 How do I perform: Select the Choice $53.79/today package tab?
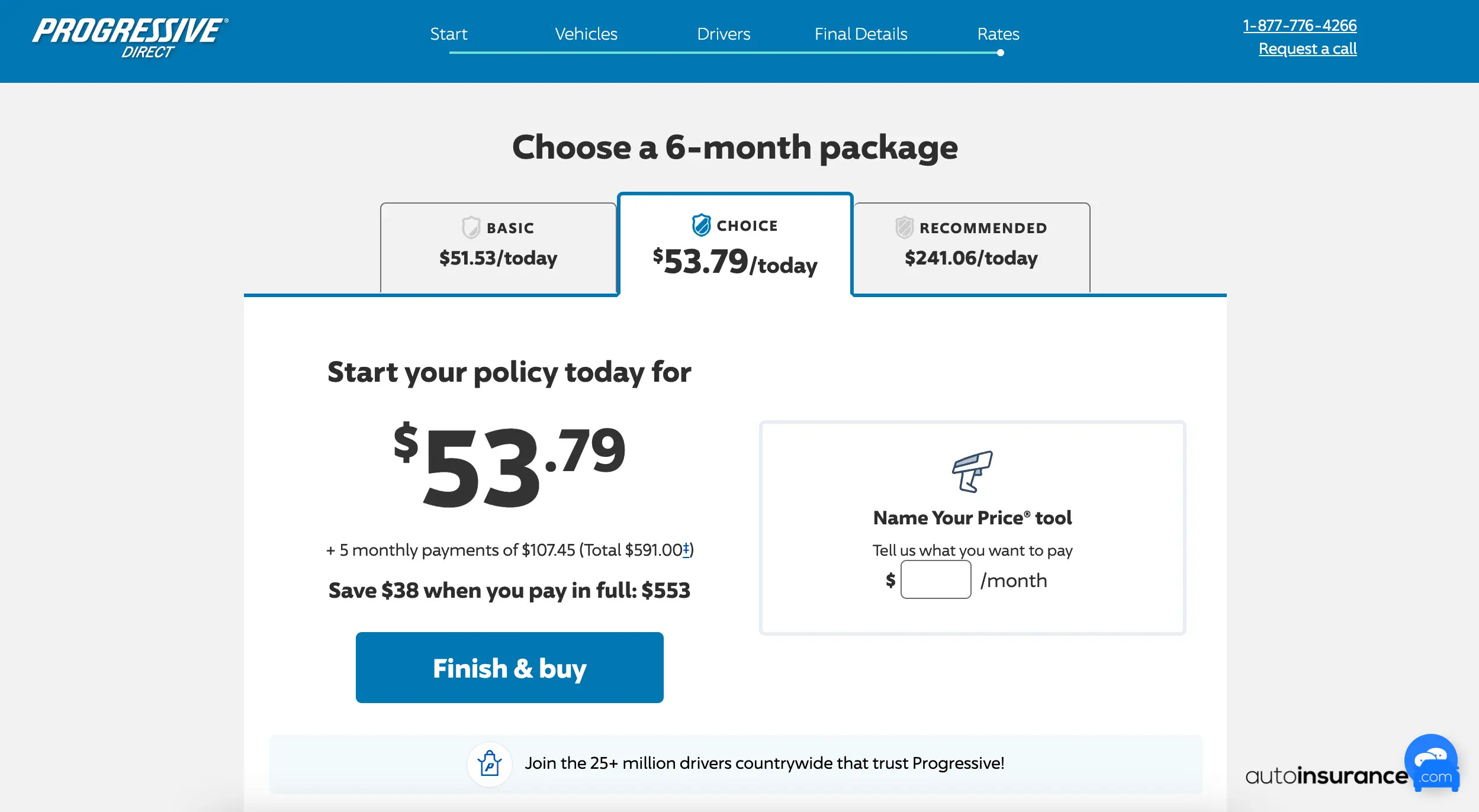tap(735, 244)
